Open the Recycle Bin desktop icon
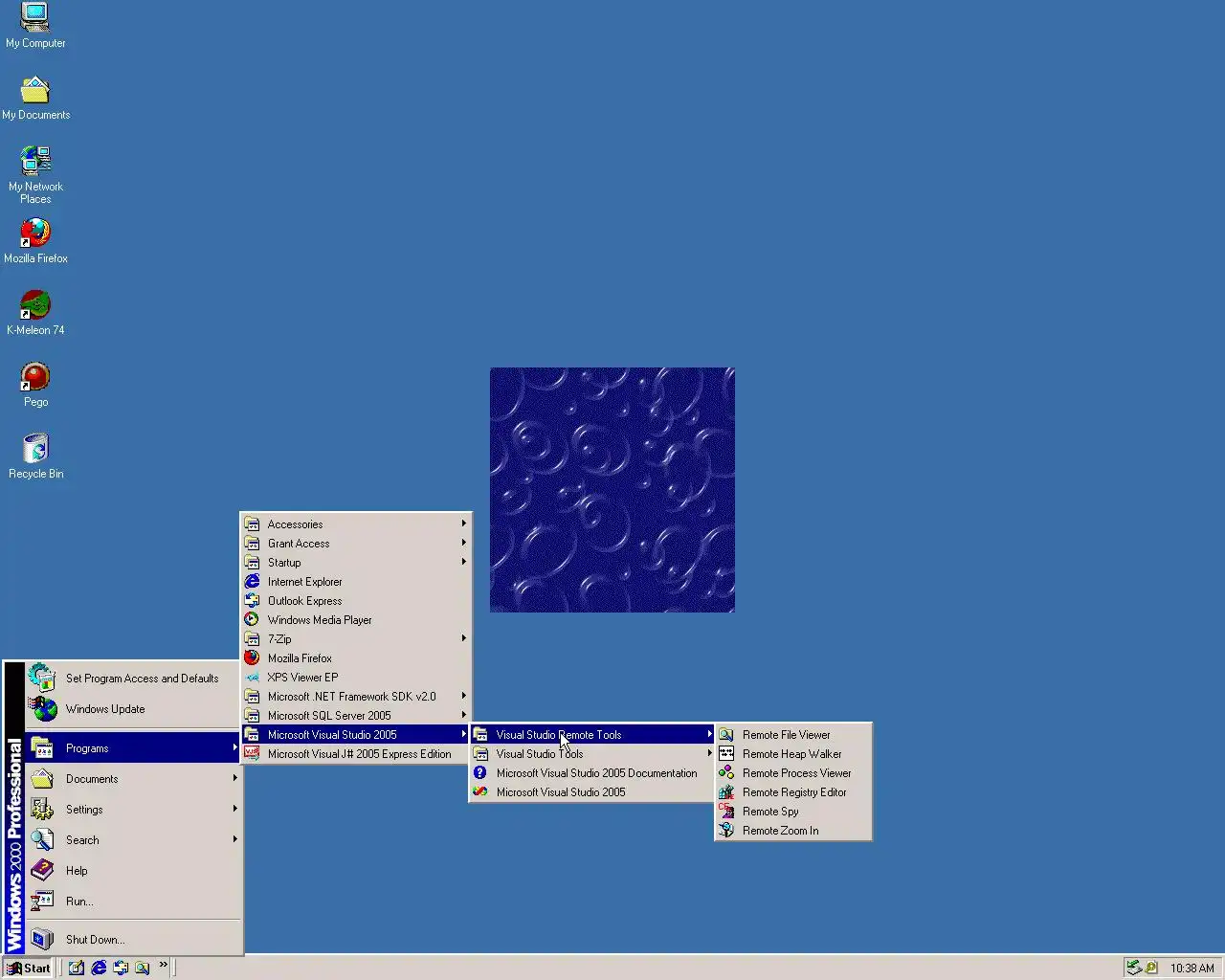 [x=35, y=457]
